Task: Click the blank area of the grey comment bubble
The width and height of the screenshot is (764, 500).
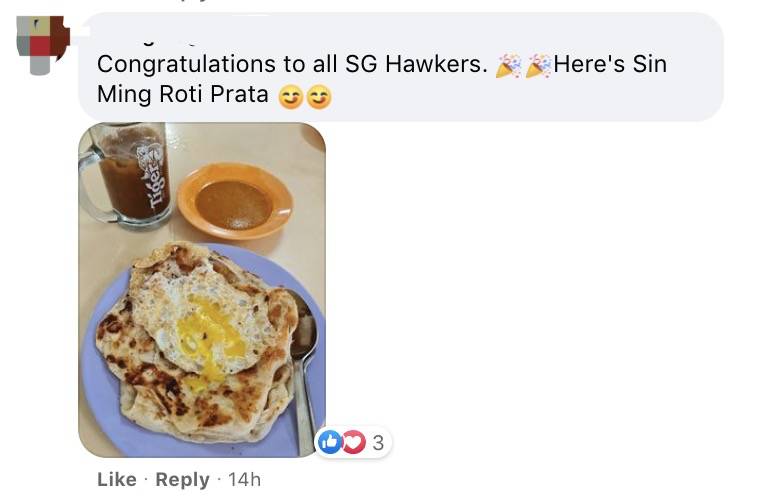Action: (x=526, y=97)
